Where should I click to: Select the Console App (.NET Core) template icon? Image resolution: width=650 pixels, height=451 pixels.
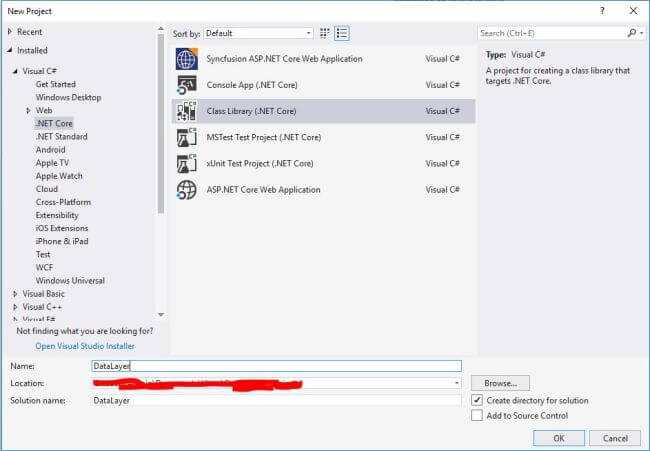coord(187,85)
